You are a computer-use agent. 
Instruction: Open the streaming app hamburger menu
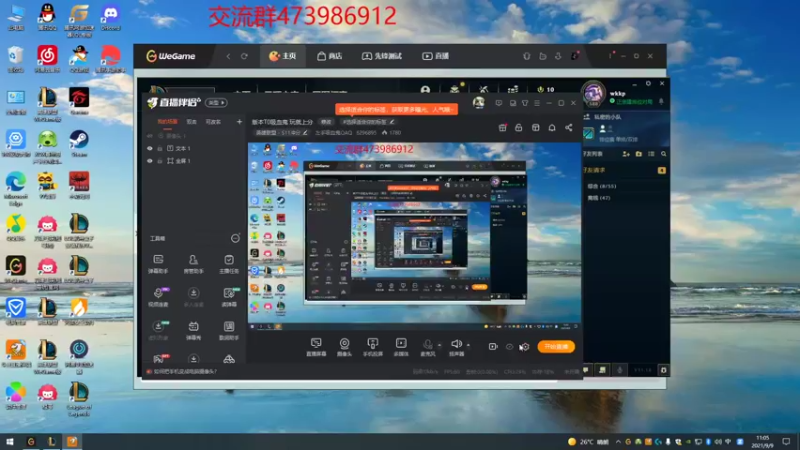coord(537,103)
